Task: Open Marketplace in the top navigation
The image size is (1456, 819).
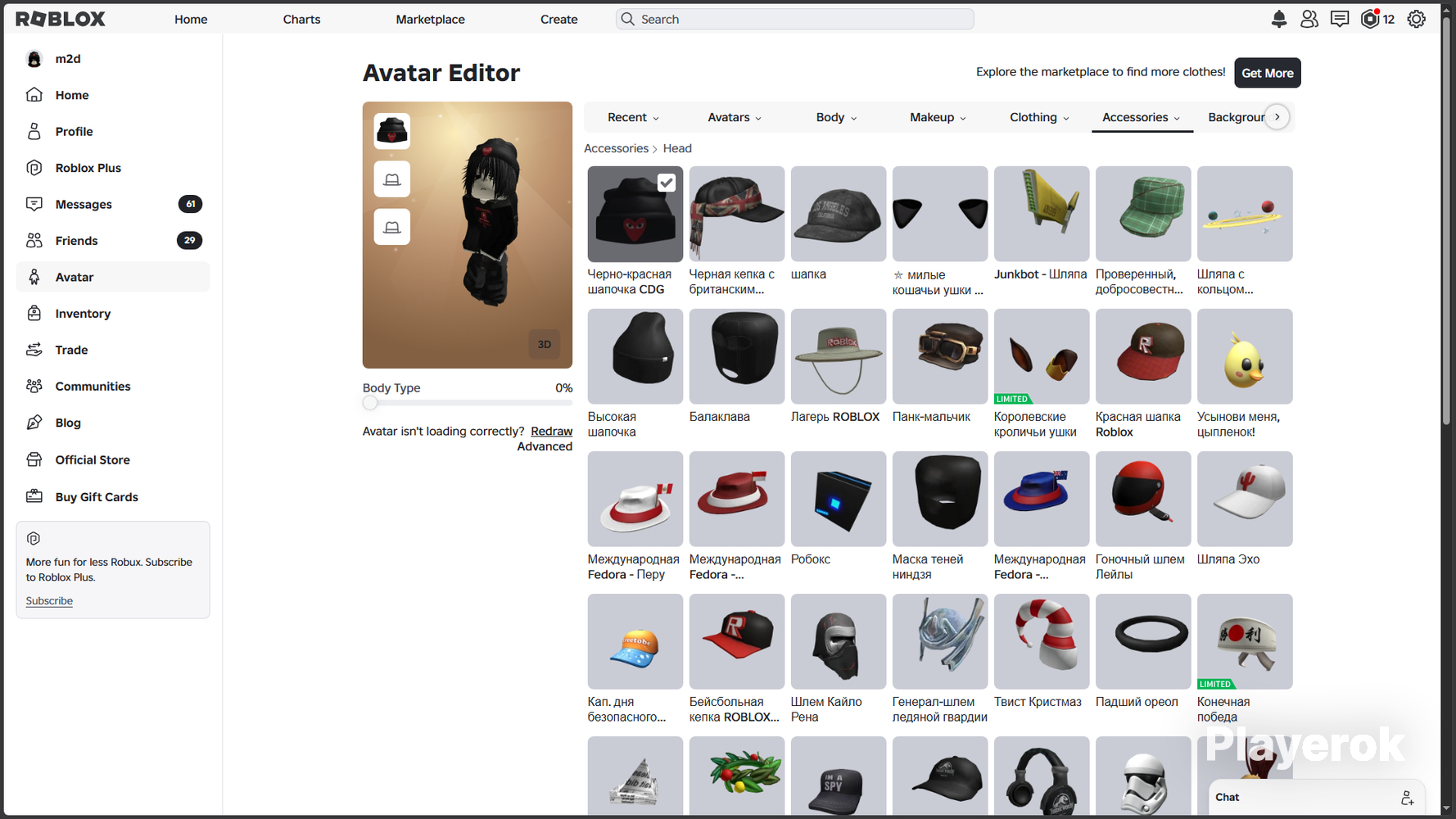Action: click(430, 19)
